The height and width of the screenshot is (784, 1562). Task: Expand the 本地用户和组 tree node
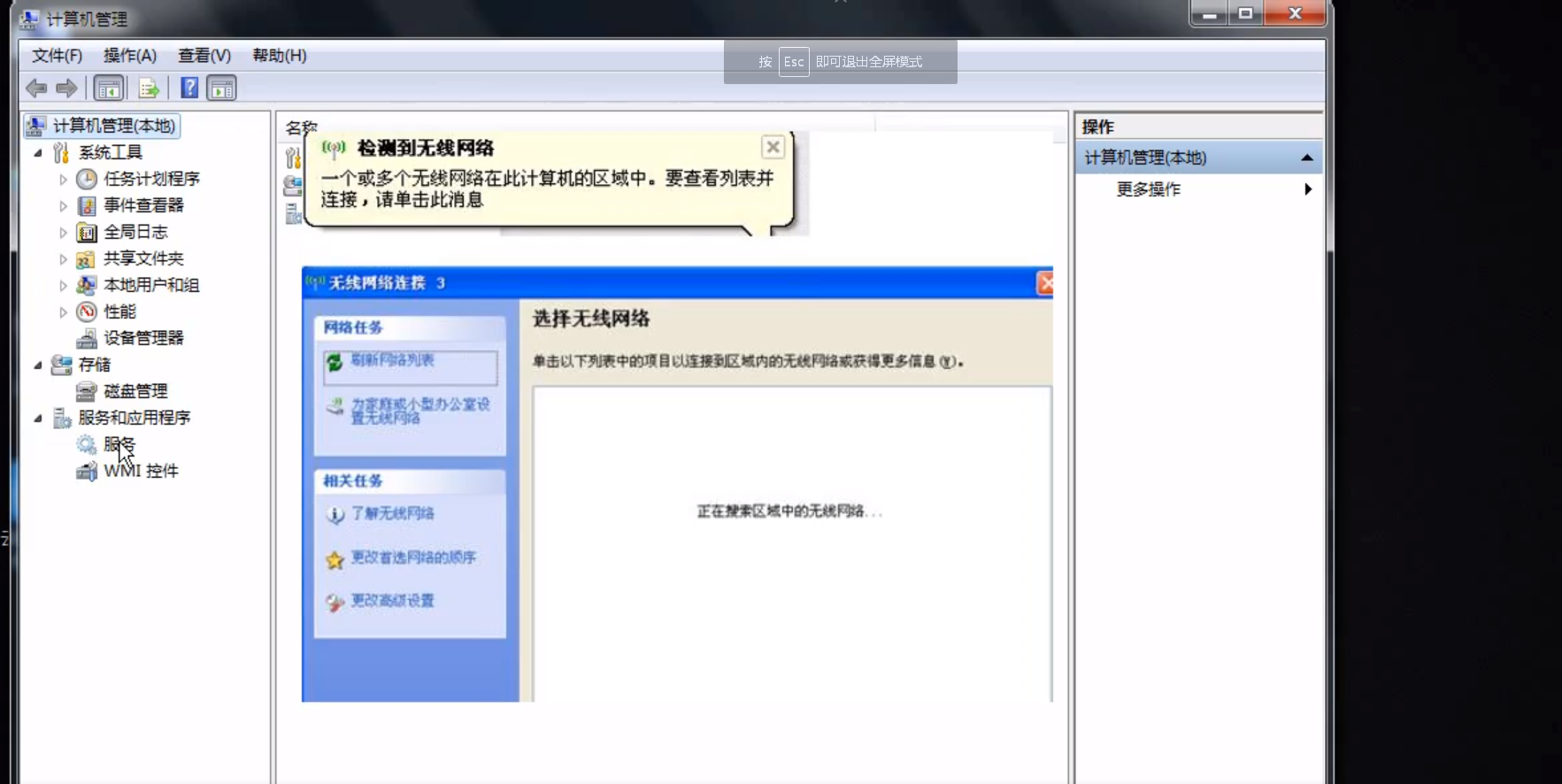[x=63, y=285]
